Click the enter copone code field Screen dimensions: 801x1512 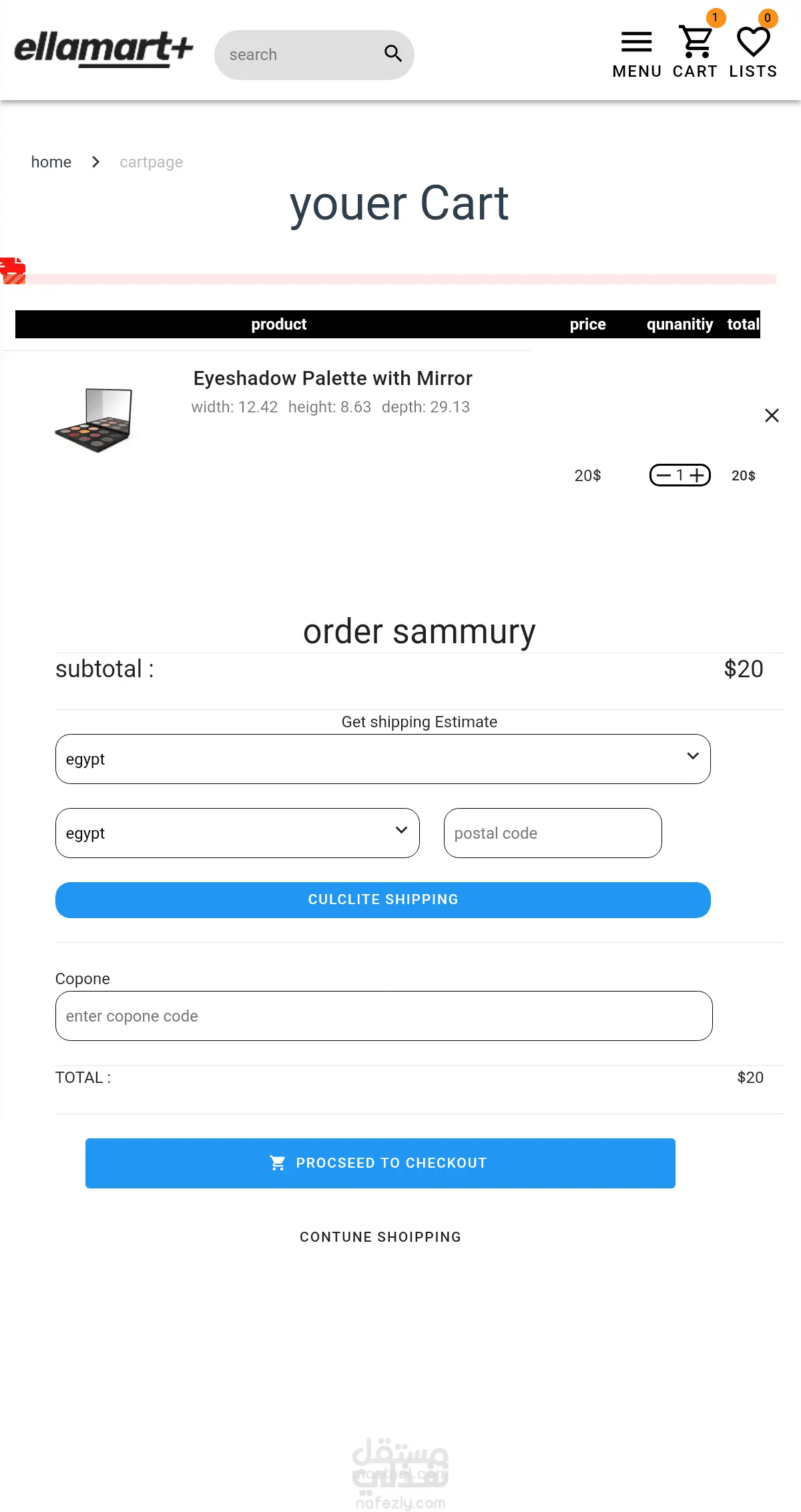pos(383,1016)
